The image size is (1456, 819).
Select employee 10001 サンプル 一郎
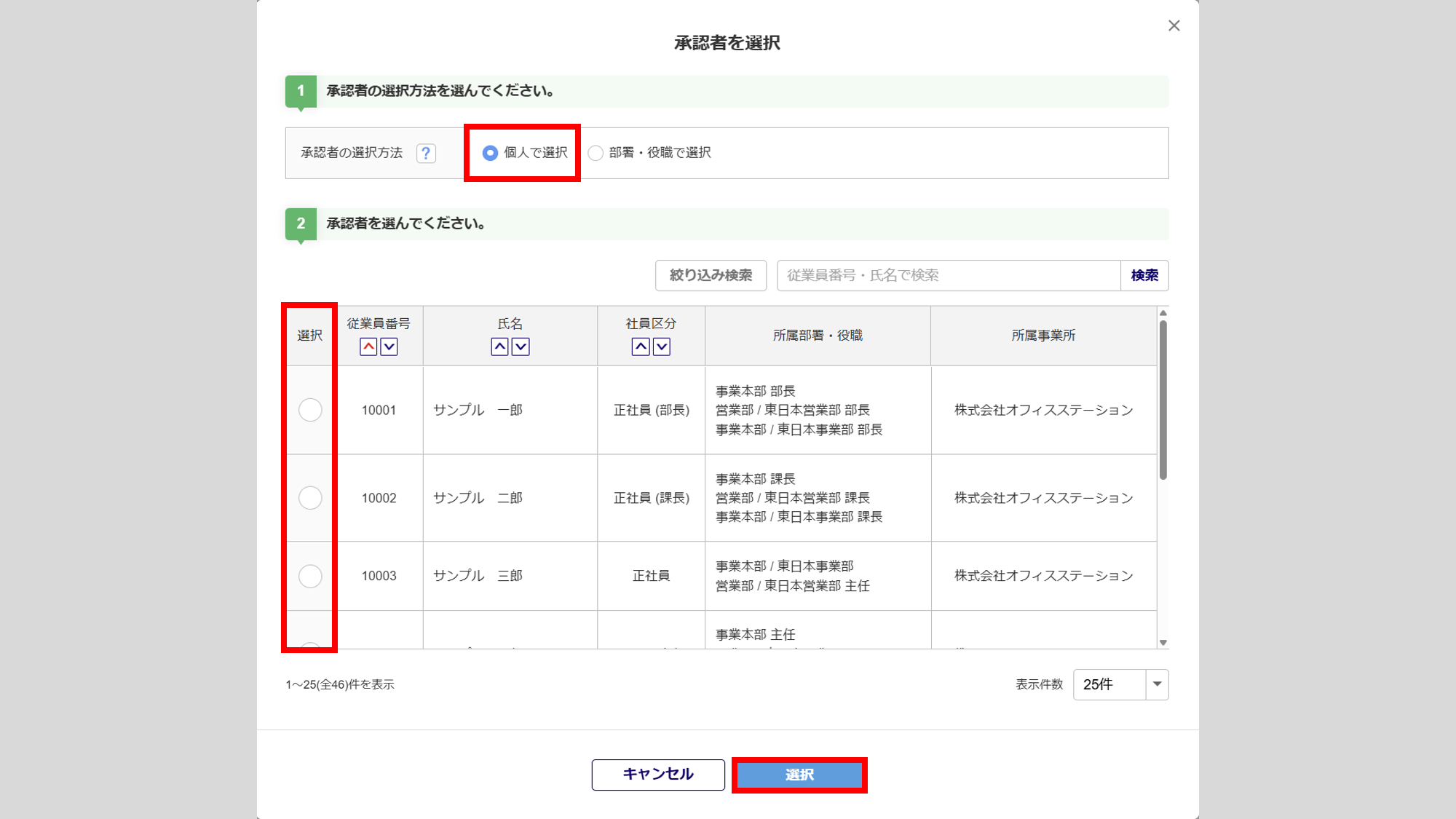(310, 410)
